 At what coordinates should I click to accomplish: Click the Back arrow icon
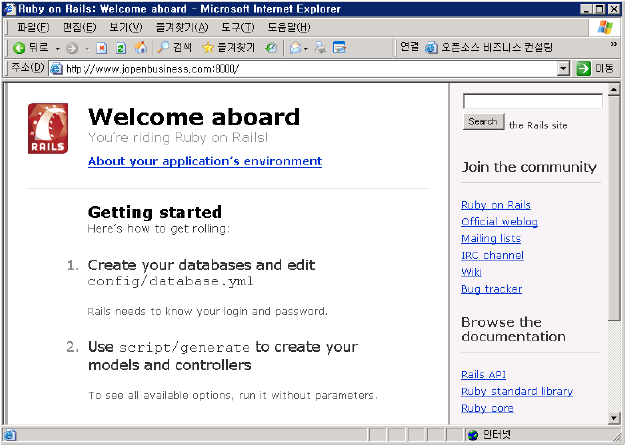coord(19,48)
